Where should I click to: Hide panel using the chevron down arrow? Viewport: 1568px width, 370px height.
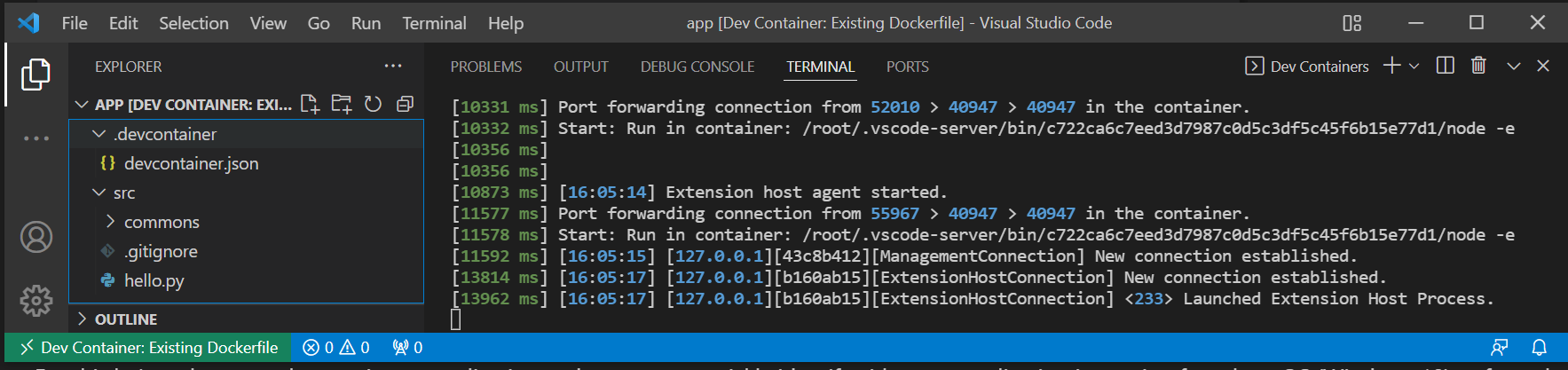pos(1514,66)
